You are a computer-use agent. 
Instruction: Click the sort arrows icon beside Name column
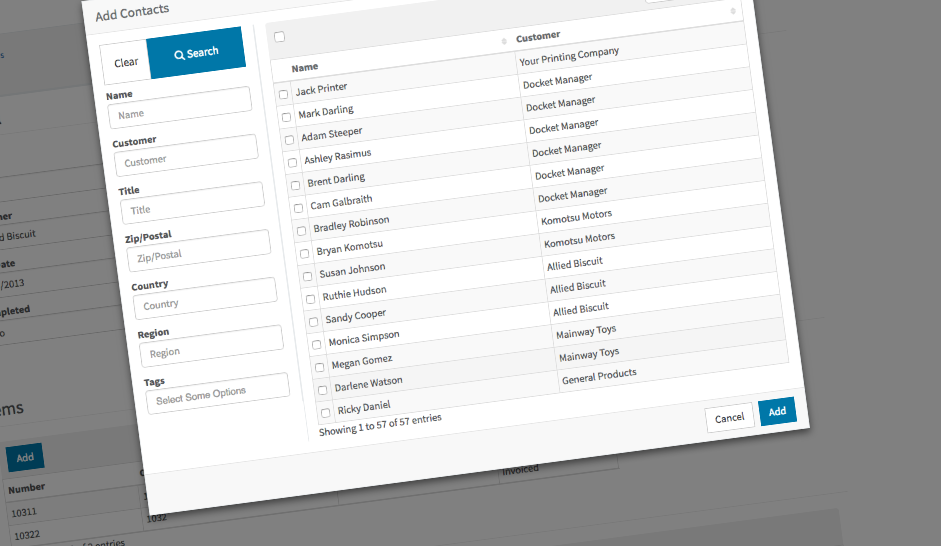[504, 41]
